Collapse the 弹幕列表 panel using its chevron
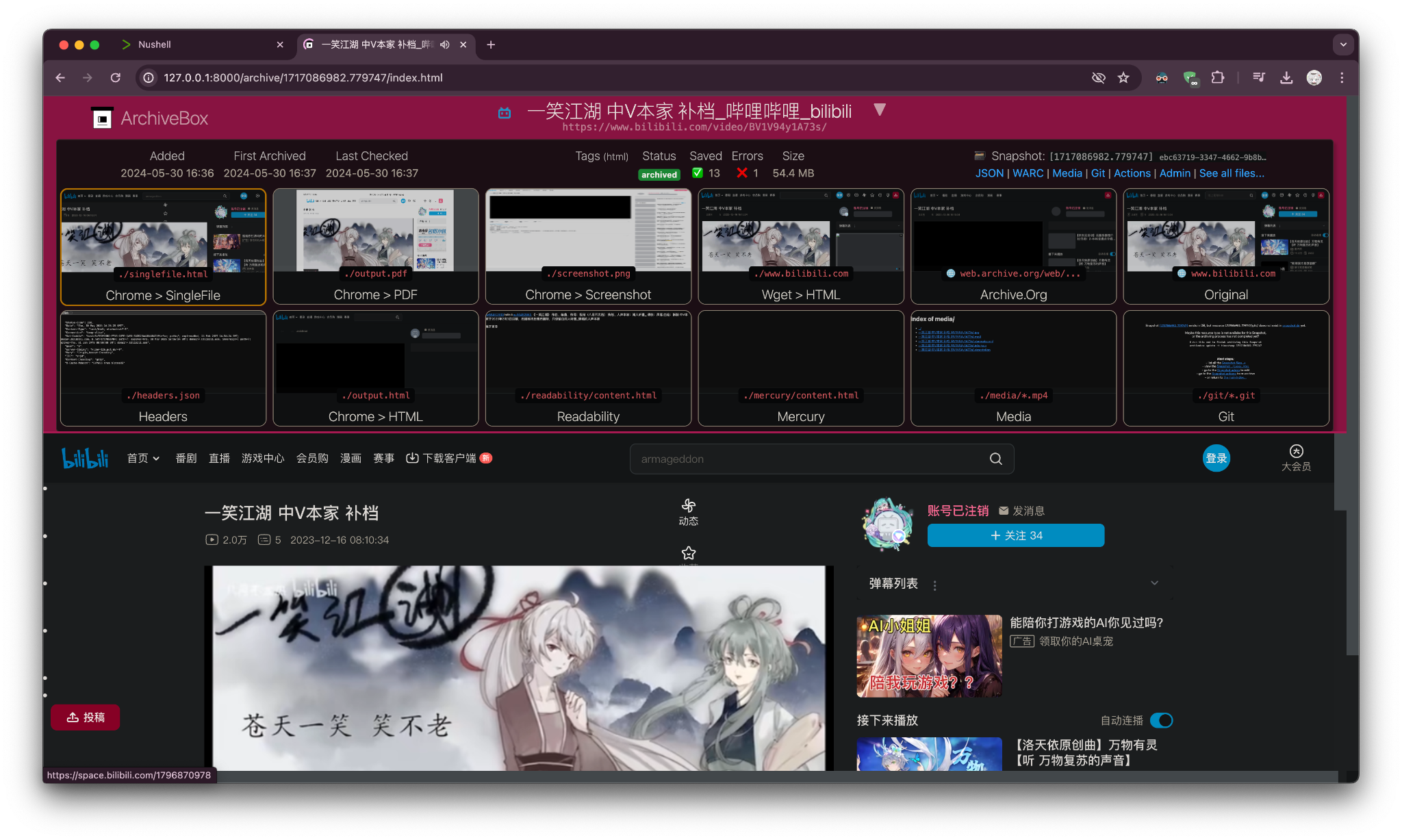The height and width of the screenshot is (840, 1402). [x=1155, y=583]
